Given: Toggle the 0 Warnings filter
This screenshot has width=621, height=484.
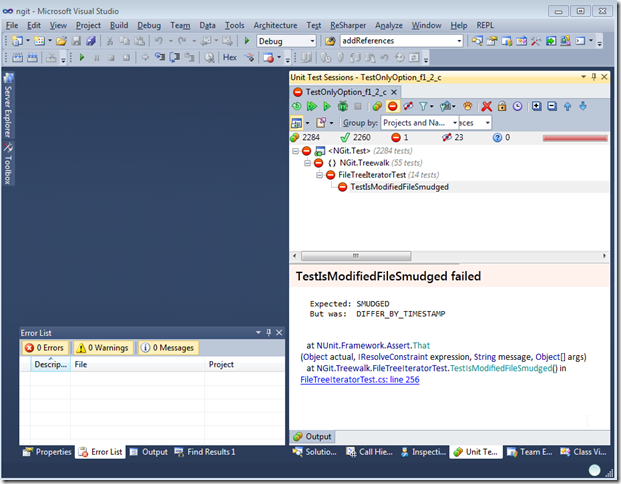Looking at the screenshot, I should [x=102, y=348].
